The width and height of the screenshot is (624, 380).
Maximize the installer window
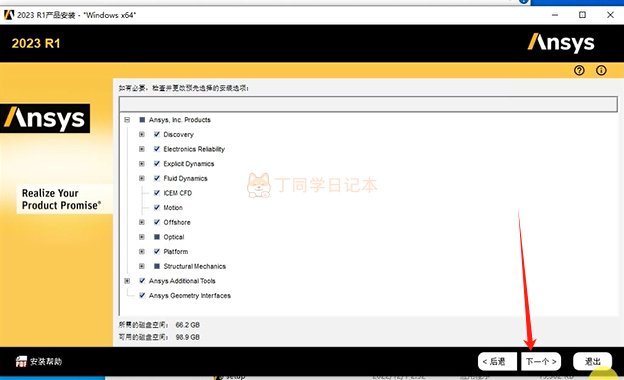(x=582, y=15)
